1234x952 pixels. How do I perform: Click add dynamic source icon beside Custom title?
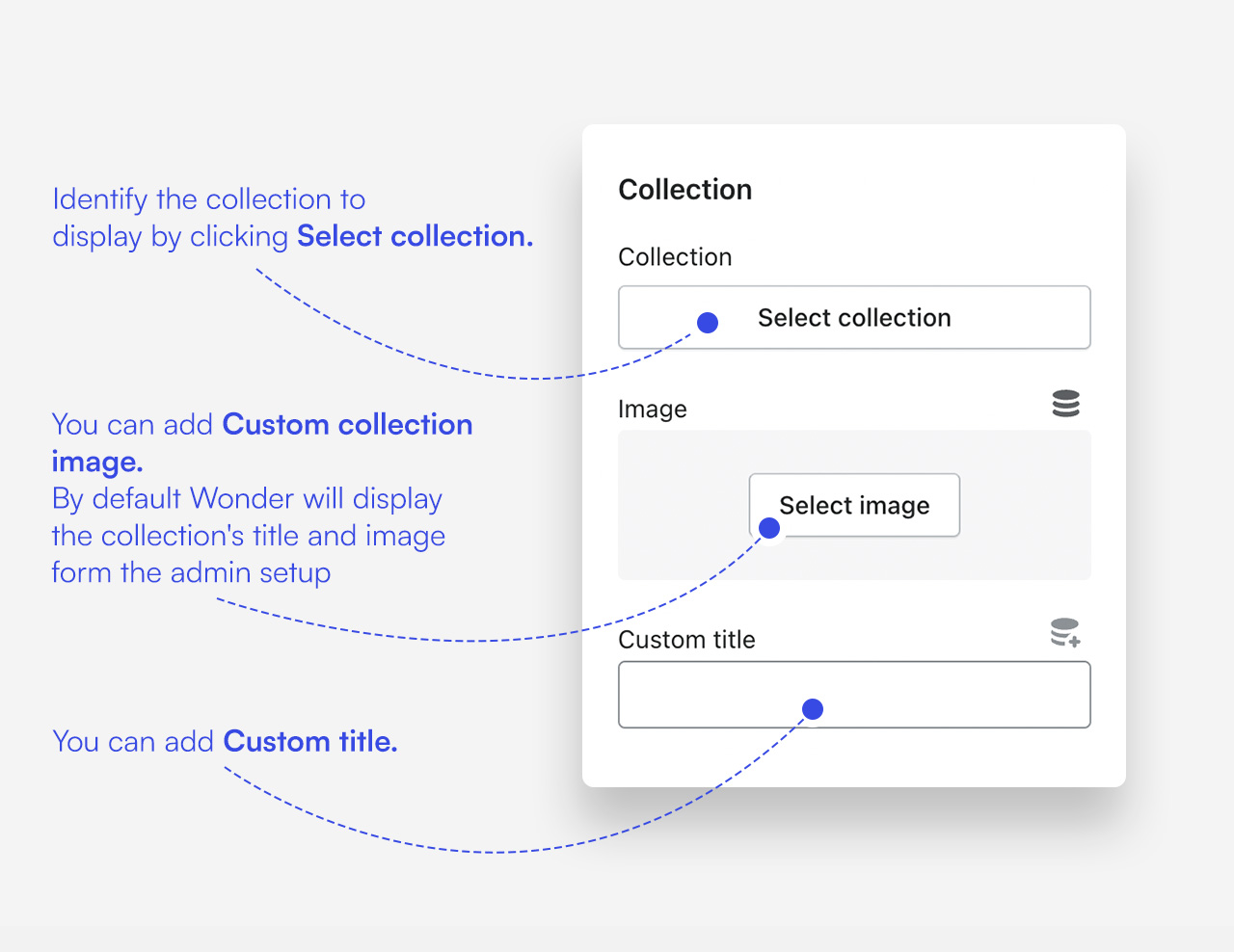click(x=1065, y=633)
